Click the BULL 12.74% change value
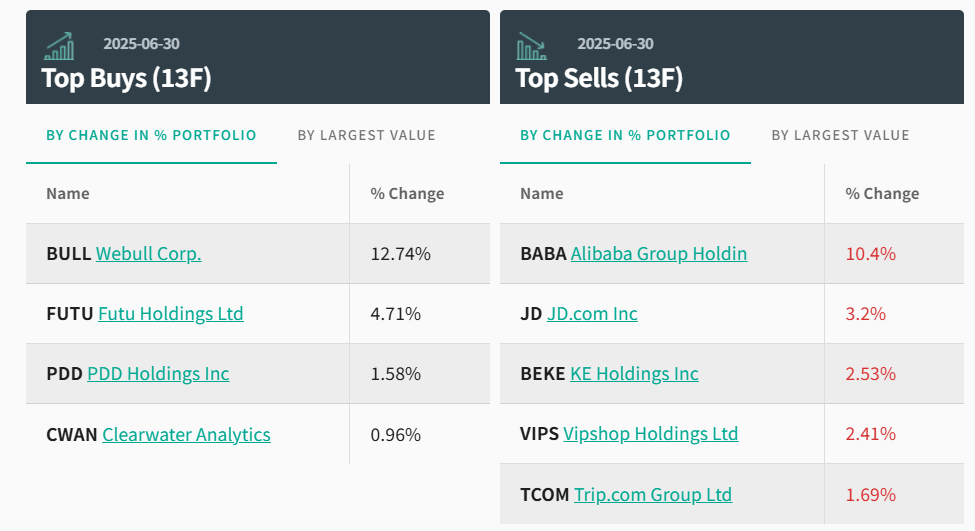Image resolution: width=975 pixels, height=531 pixels. click(x=400, y=254)
